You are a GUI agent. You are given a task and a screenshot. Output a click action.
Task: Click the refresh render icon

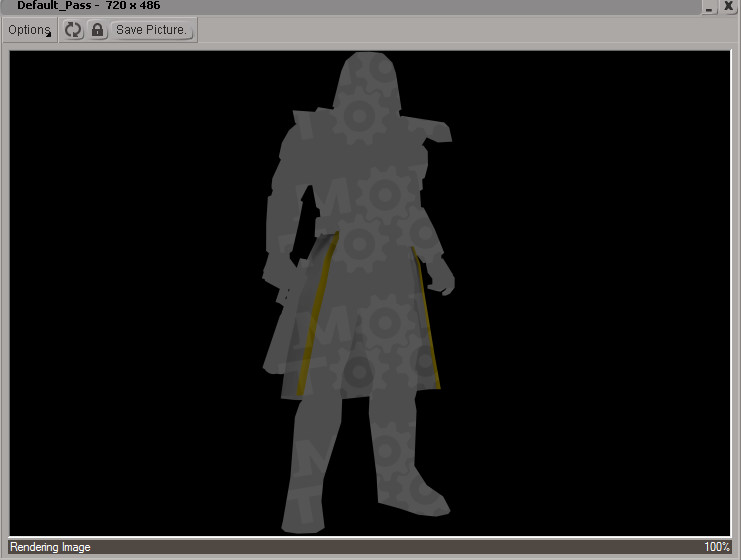point(73,30)
